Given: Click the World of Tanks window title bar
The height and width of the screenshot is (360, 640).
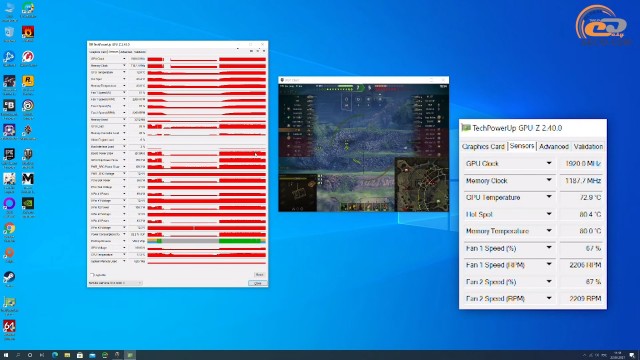Looking at the screenshot, I should click(x=363, y=80).
